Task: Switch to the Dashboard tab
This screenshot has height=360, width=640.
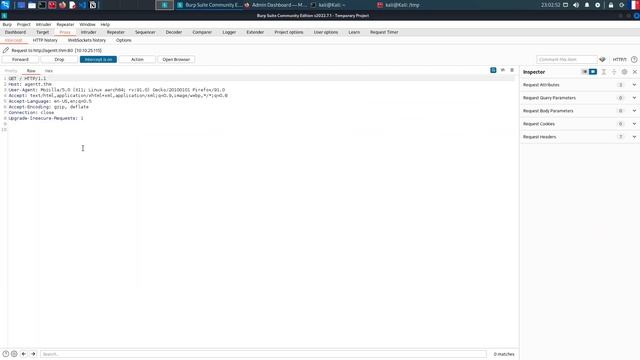Action: (x=16, y=32)
